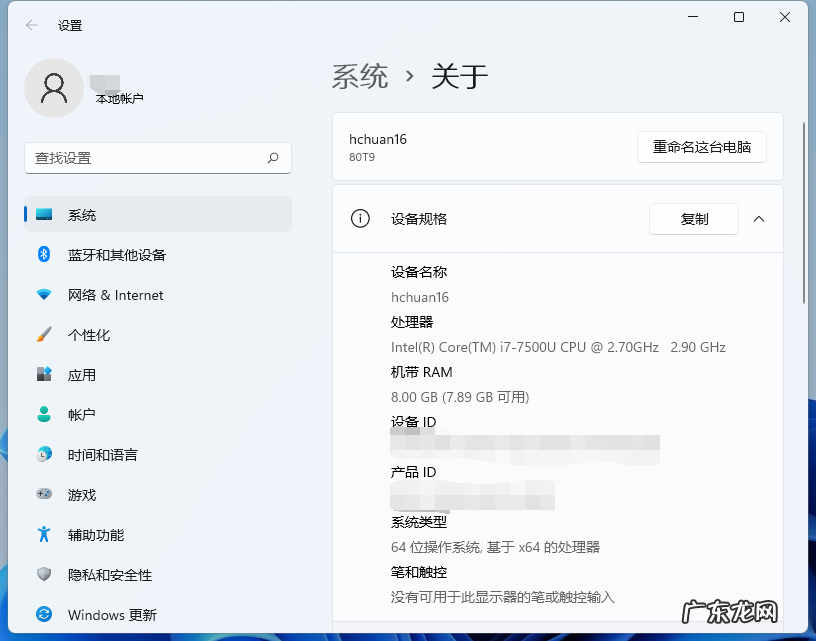Collapse the 设备规格 section chevron
Viewport: 816px width, 641px height.
pos(759,219)
